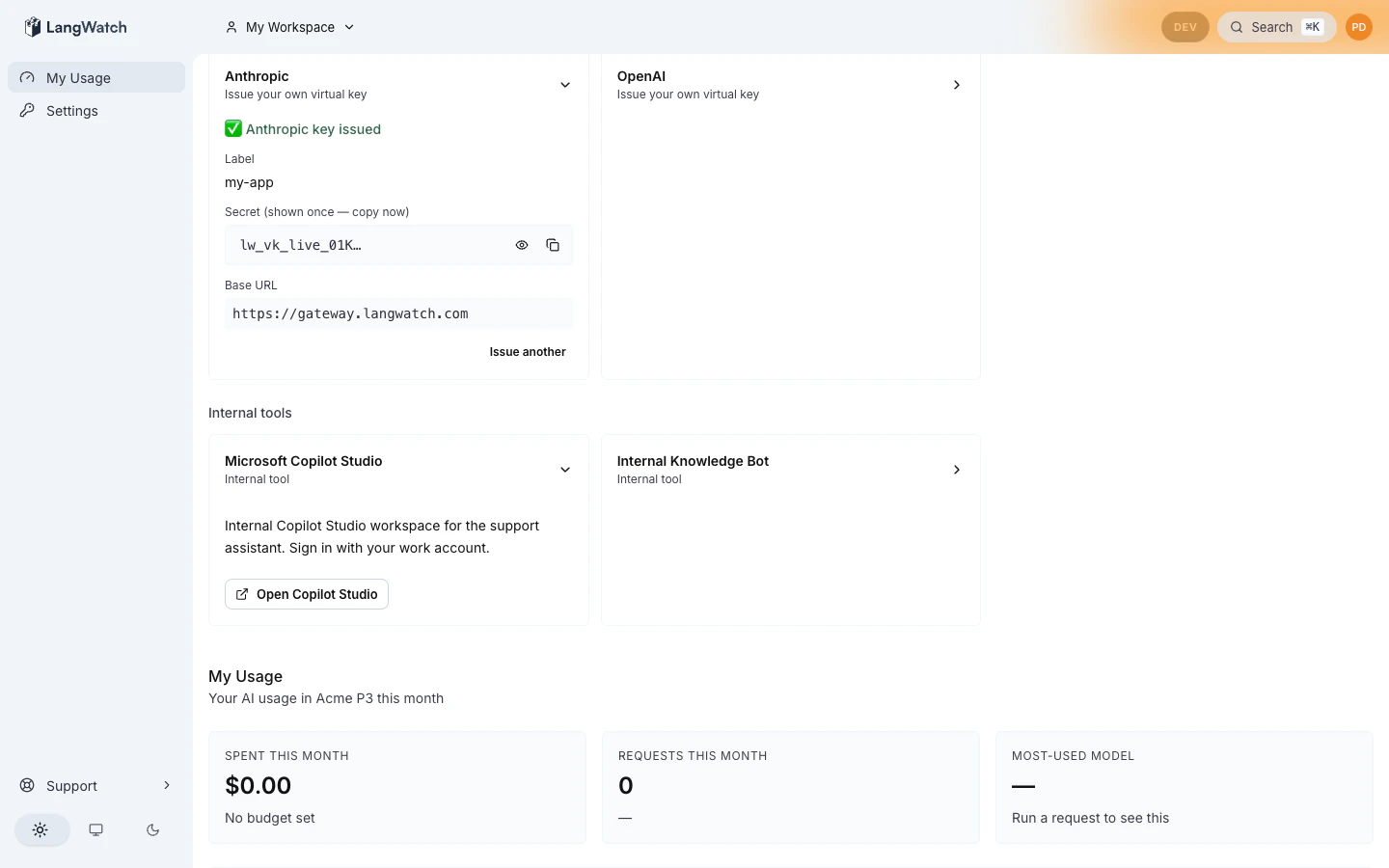Collapse the Microsoft Copilot Studio card

tap(565, 470)
